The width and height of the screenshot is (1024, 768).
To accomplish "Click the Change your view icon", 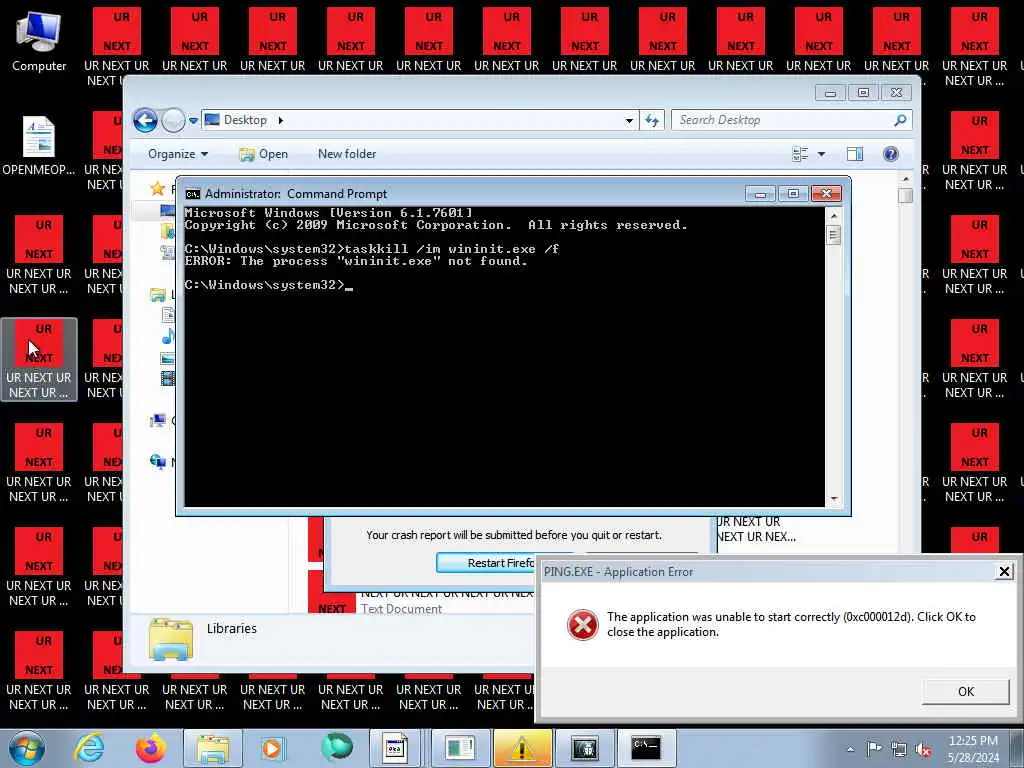I will pos(800,154).
